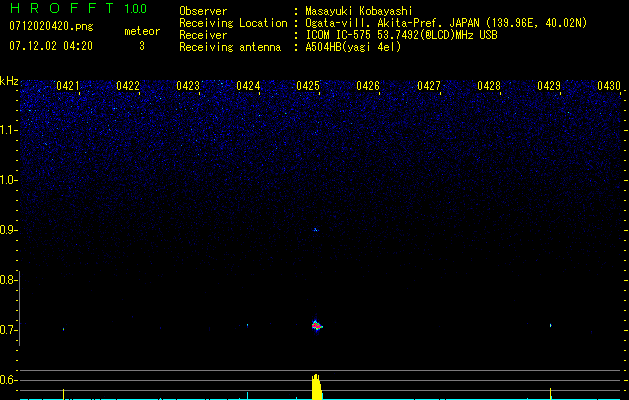Click the 0.6 kHz axis label

(8, 380)
